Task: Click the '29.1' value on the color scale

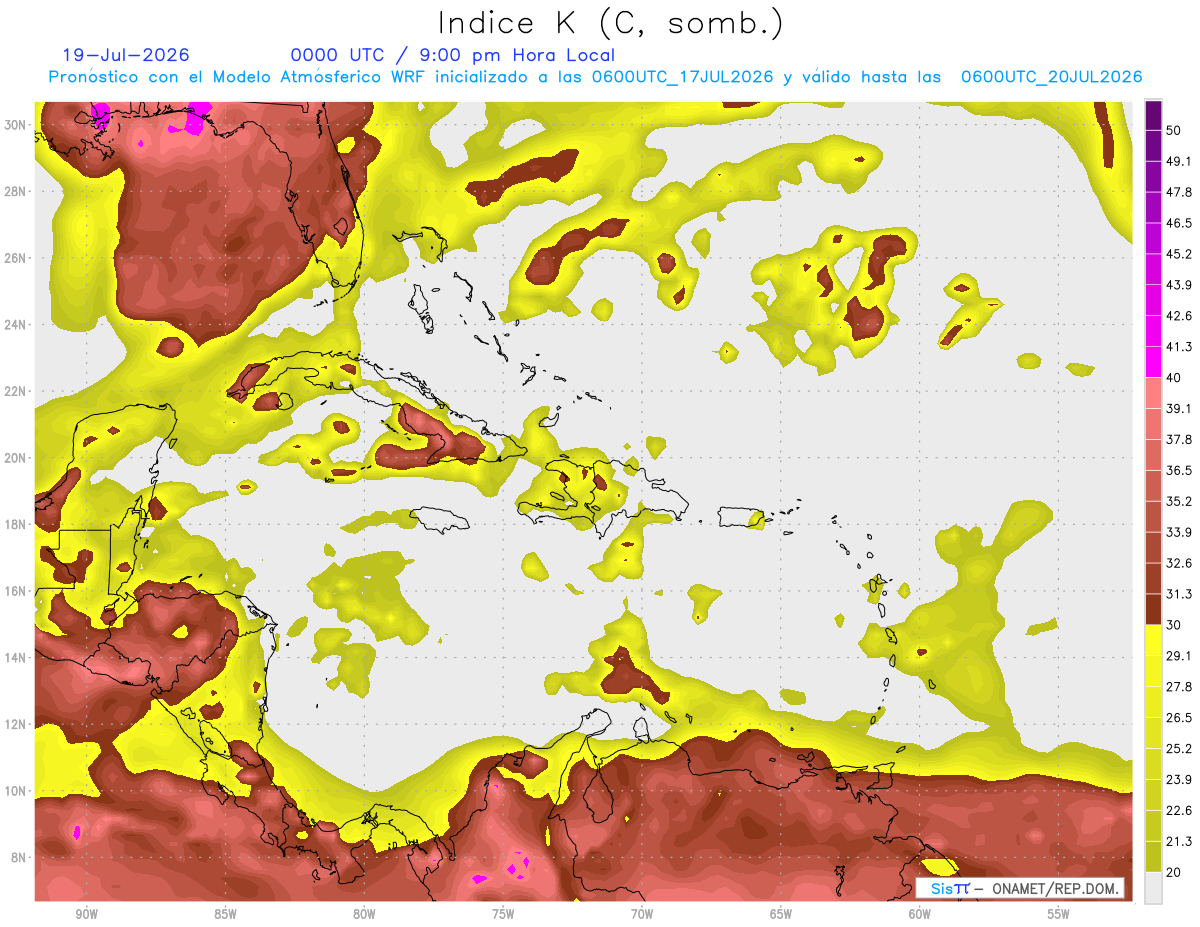Action: pos(1179,656)
